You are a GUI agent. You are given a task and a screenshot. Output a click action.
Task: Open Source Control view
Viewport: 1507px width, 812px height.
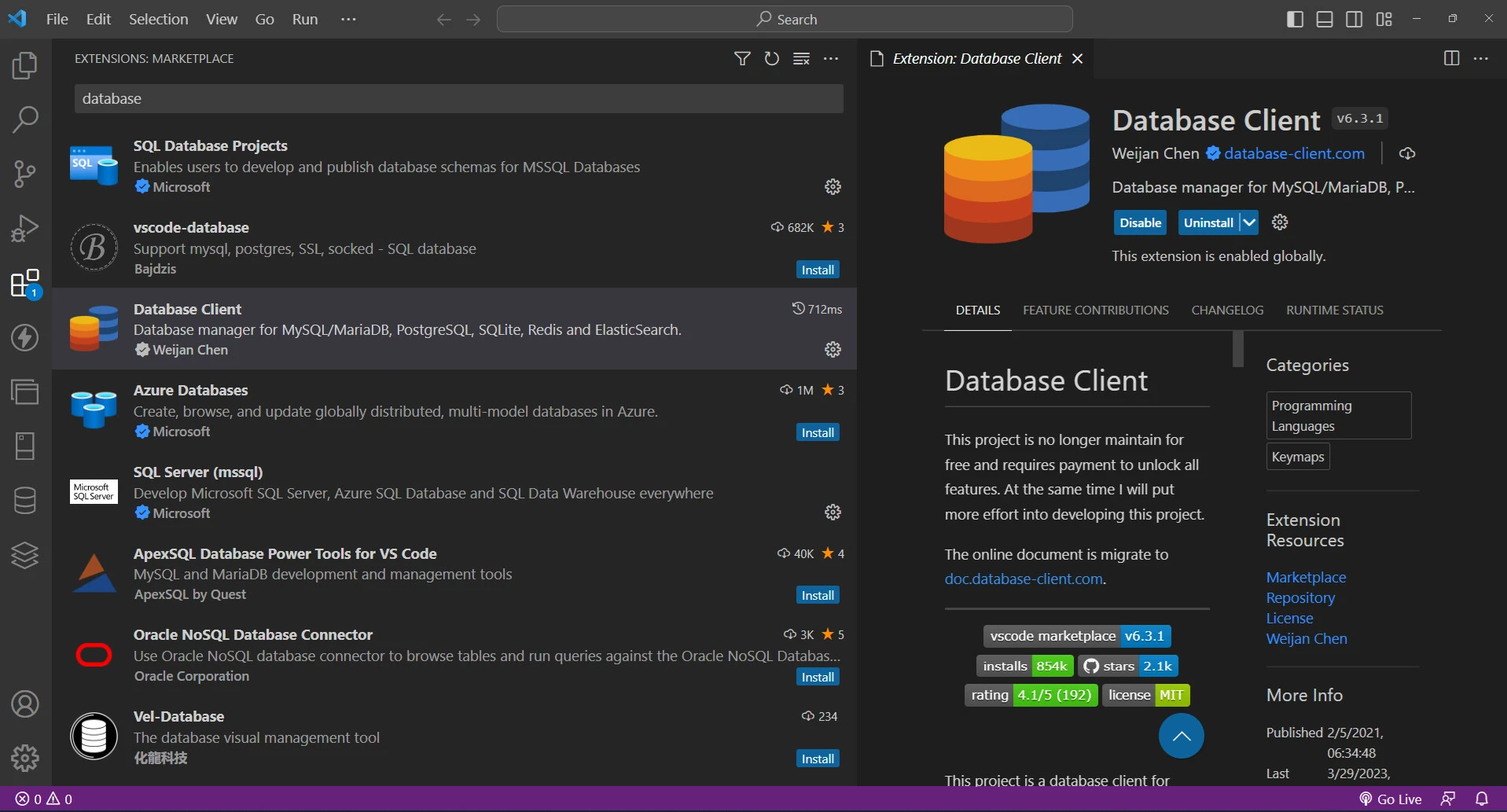coord(24,174)
